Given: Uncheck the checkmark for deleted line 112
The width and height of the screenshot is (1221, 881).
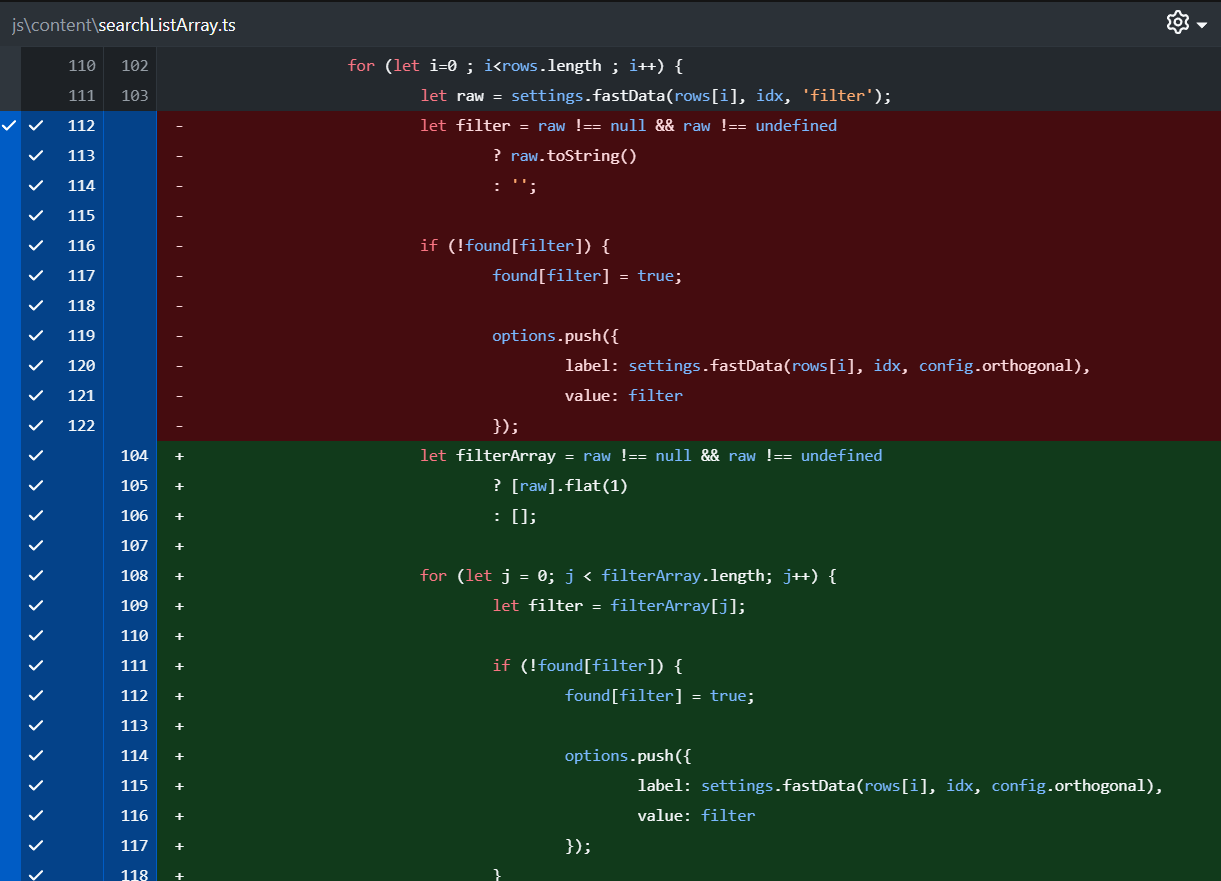Looking at the screenshot, I should [x=36, y=126].
